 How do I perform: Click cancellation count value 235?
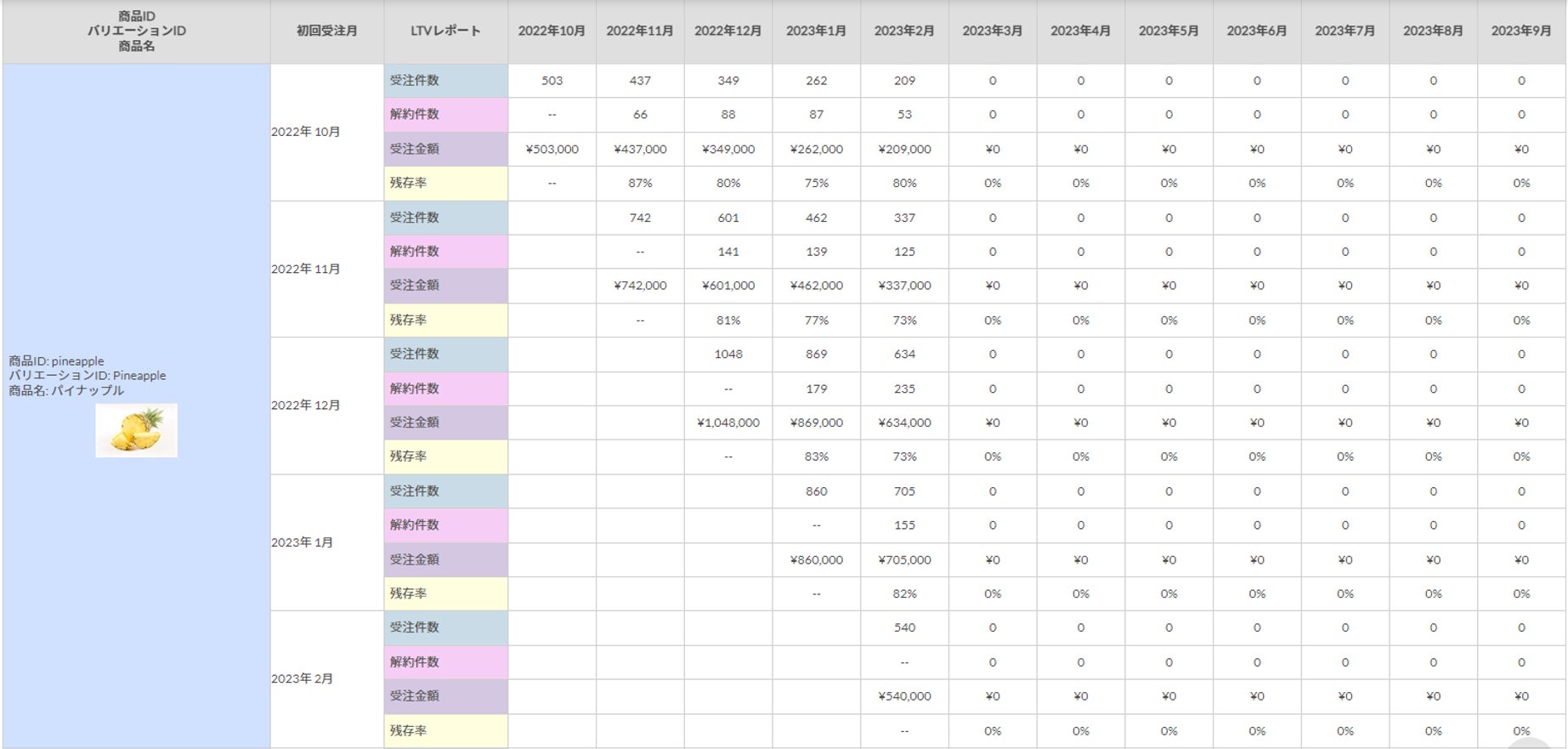coord(904,389)
